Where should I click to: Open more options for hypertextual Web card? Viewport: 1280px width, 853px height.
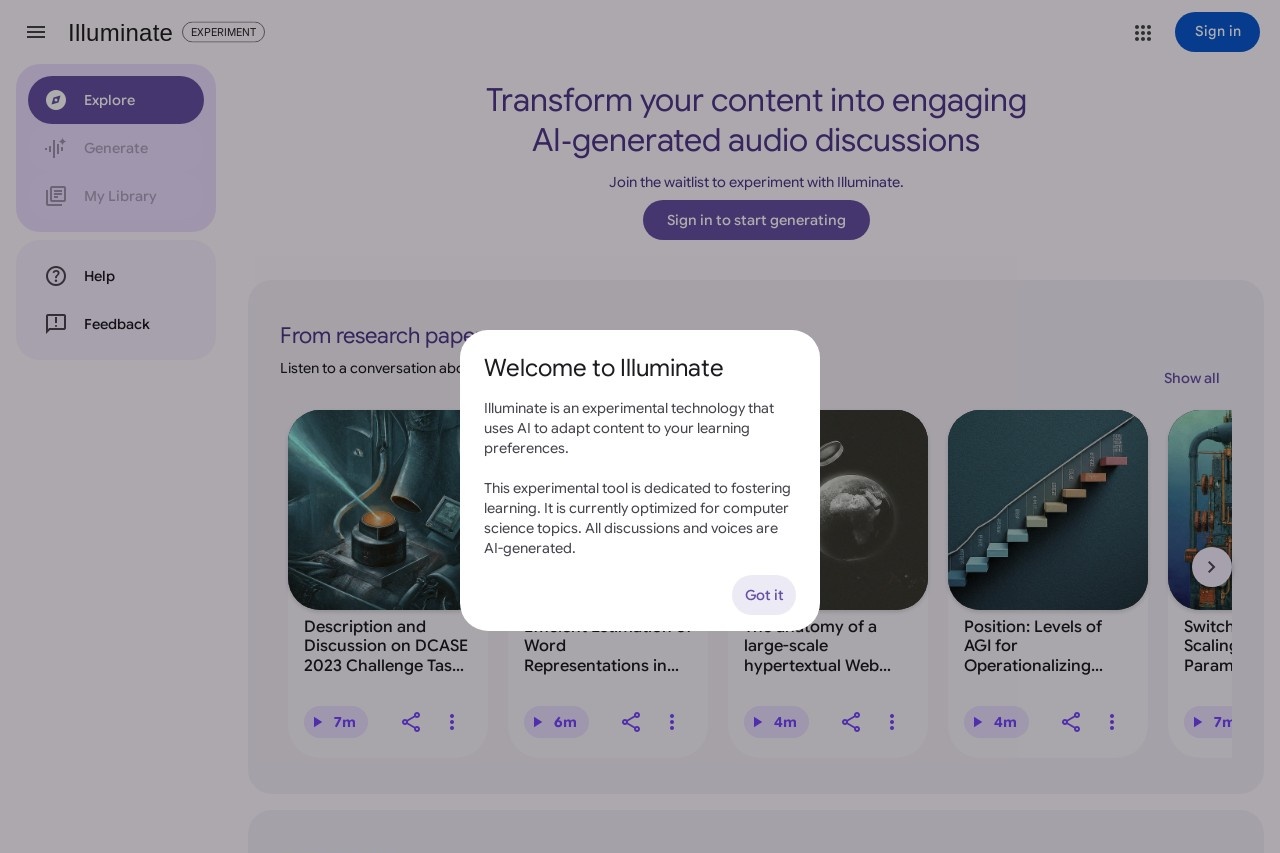892,722
